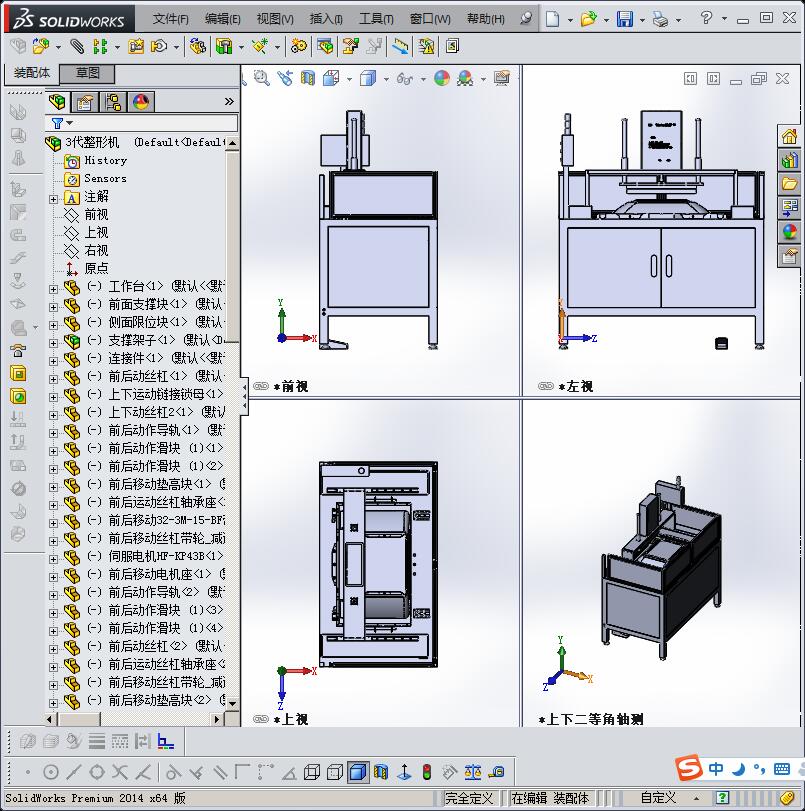Open the Display Style dropdown arrow
Image resolution: width=805 pixels, height=811 pixels.
click(386, 79)
